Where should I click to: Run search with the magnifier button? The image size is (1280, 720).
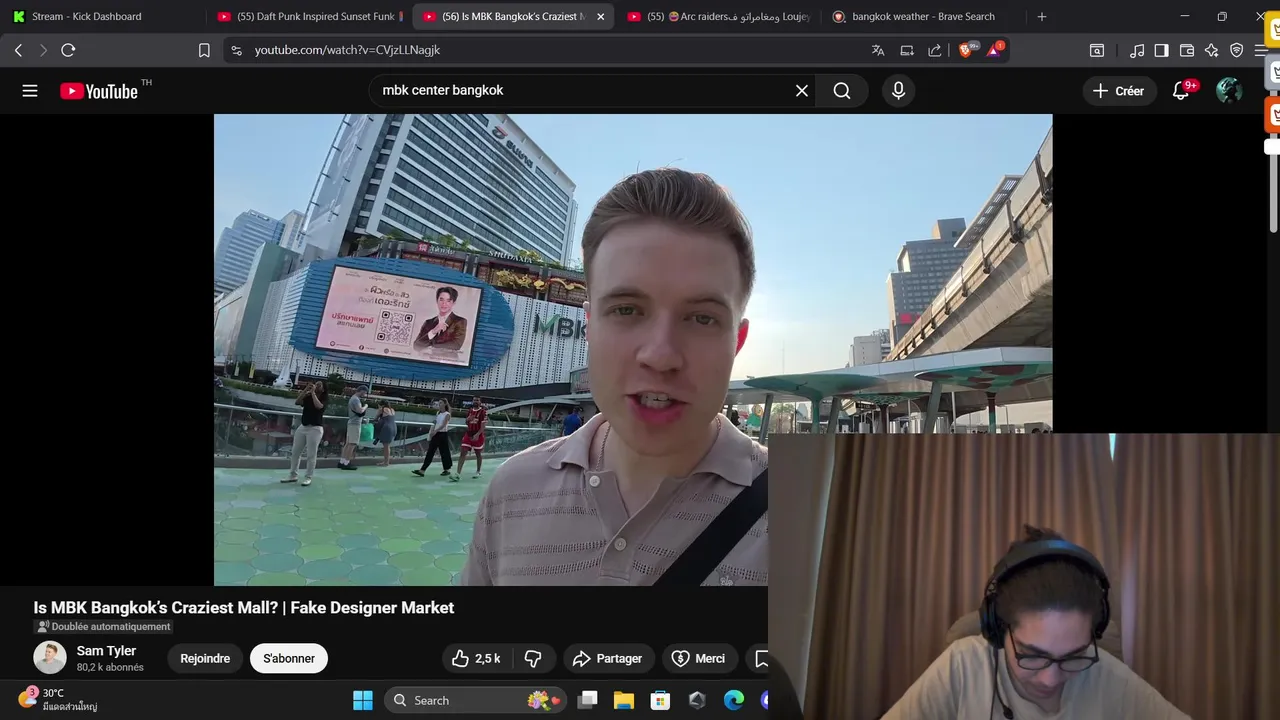click(842, 91)
